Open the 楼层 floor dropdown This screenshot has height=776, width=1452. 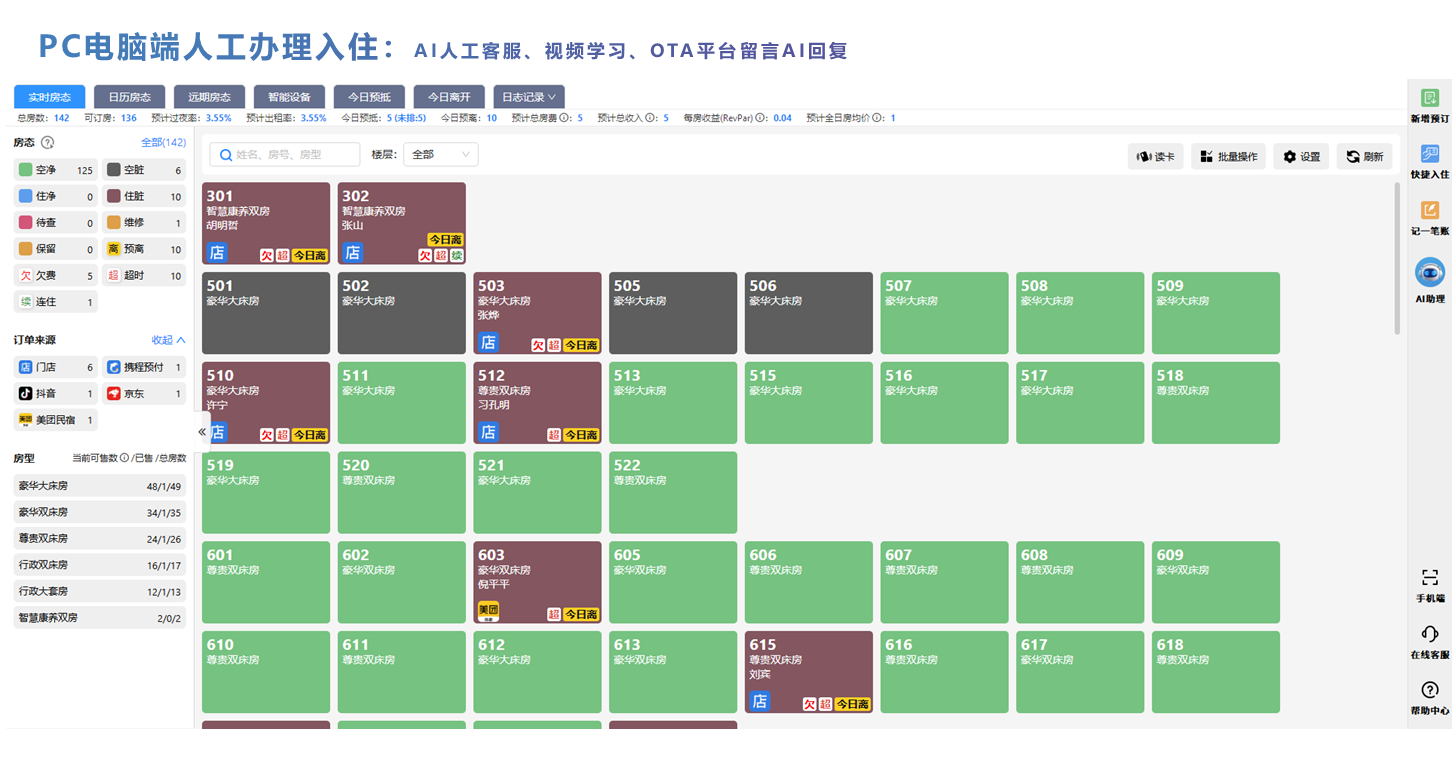pyautogui.click(x=440, y=155)
